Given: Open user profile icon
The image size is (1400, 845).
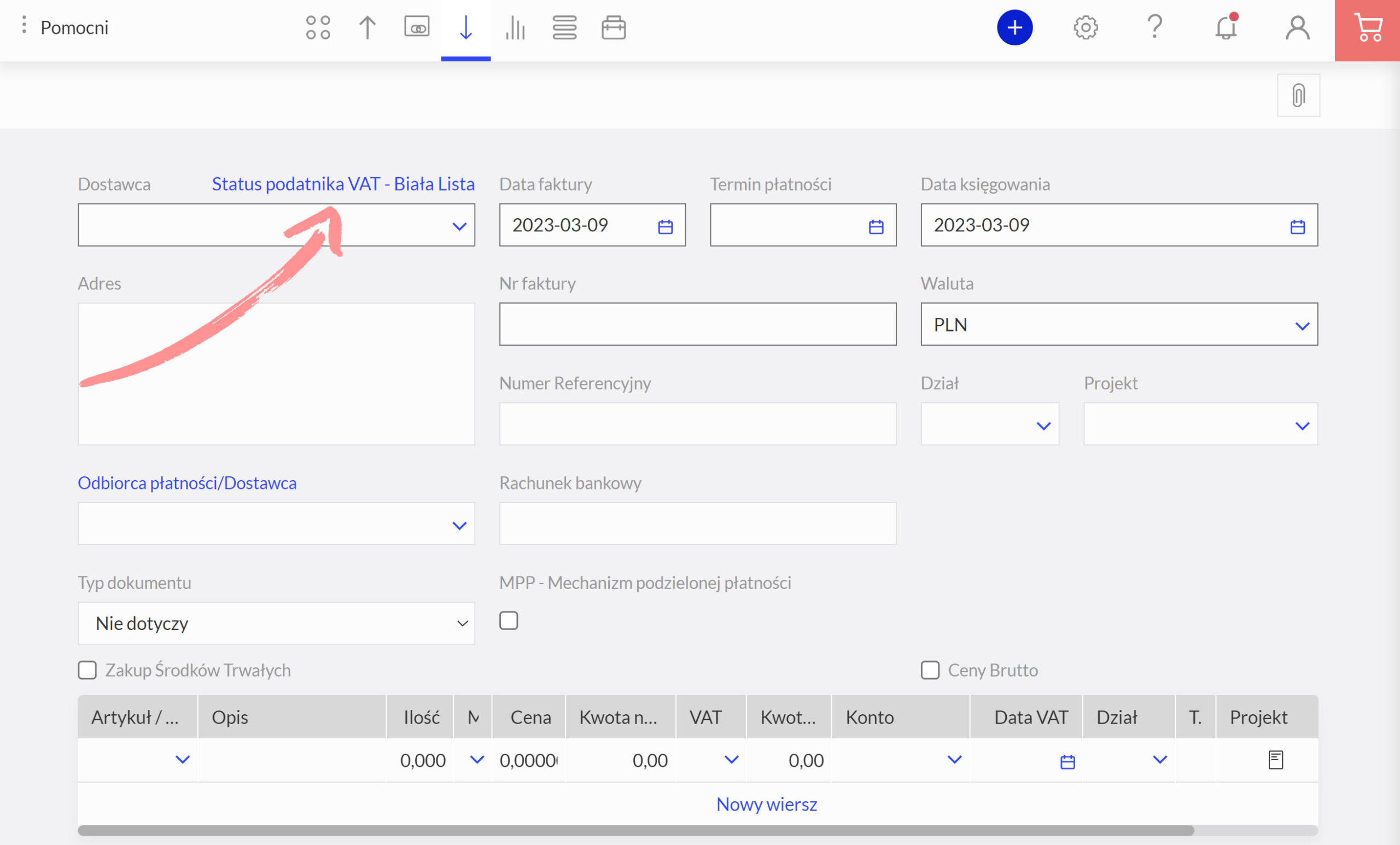Looking at the screenshot, I should coord(1298,27).
